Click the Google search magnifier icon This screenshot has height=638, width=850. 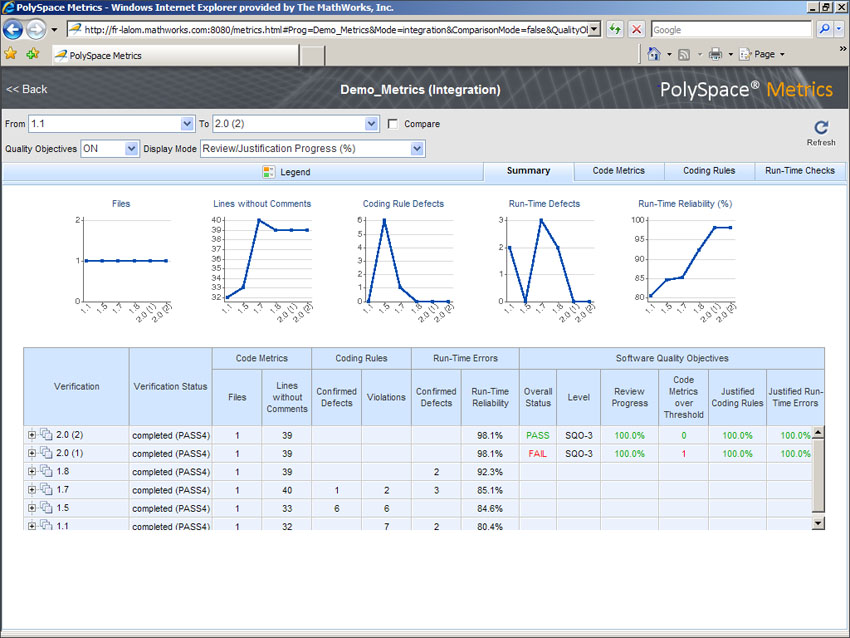(x=824, y=30)
